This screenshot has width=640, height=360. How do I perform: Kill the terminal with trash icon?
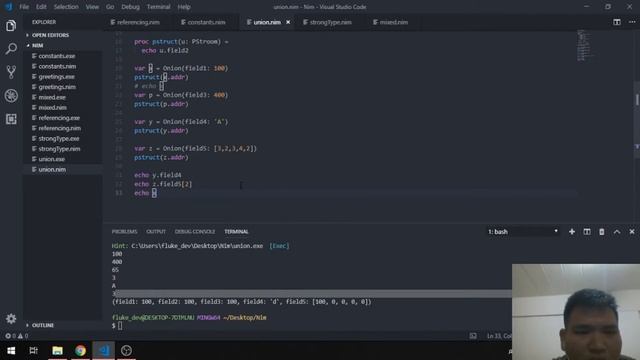coord(602,231)
